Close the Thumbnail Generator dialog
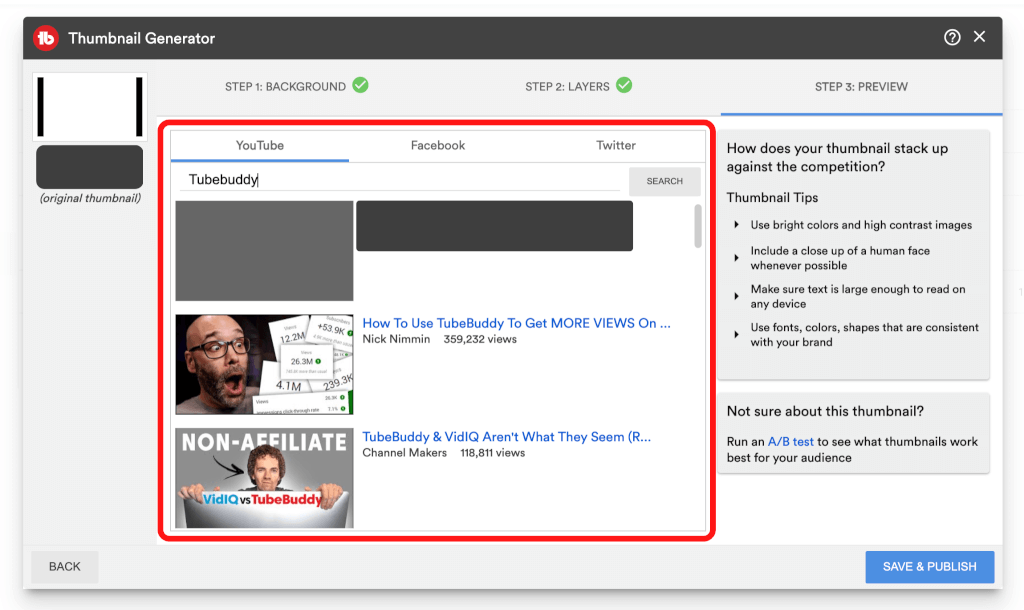 pos(980,37)
